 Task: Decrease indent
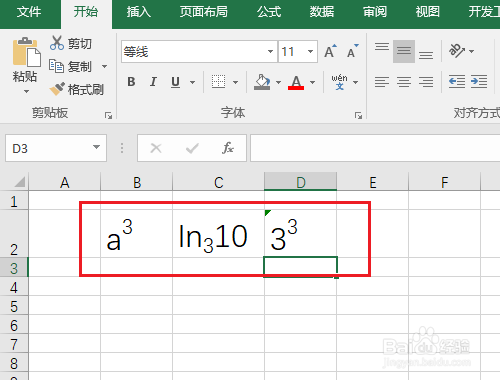click(x=457, y=82)
